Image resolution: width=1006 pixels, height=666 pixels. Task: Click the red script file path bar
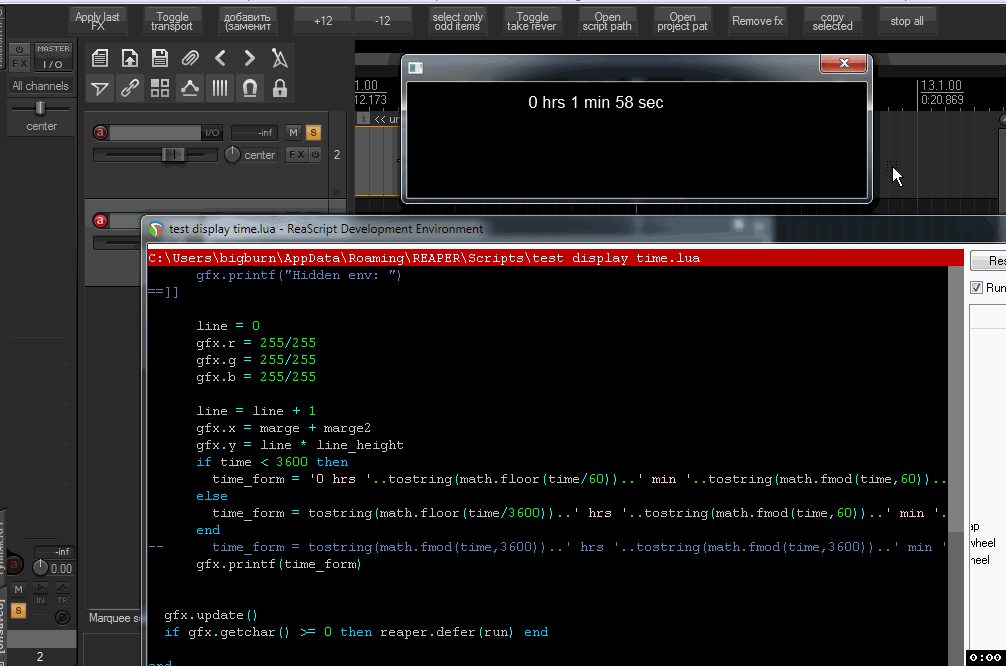click(555, 258)
